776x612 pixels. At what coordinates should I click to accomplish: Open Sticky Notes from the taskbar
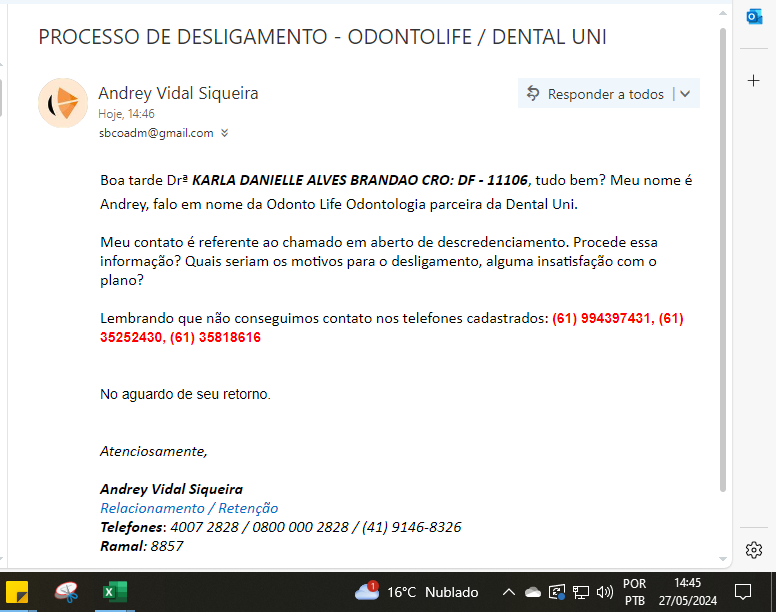[17, 592]
